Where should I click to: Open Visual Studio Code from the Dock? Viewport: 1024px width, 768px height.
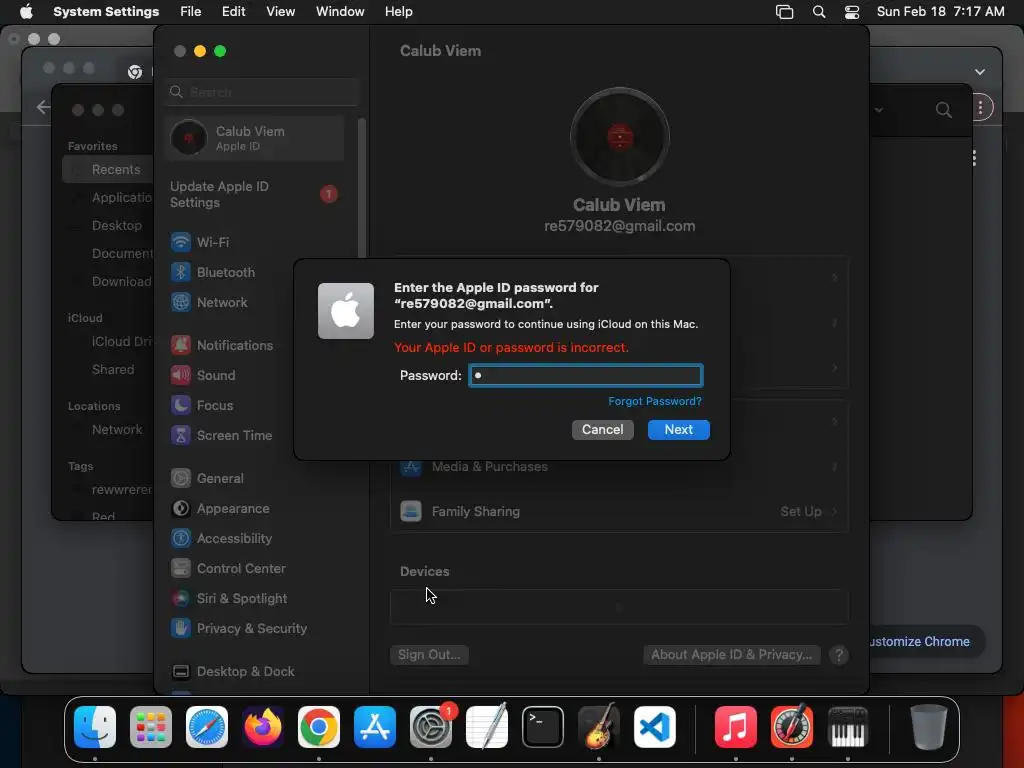click(654, 727)
